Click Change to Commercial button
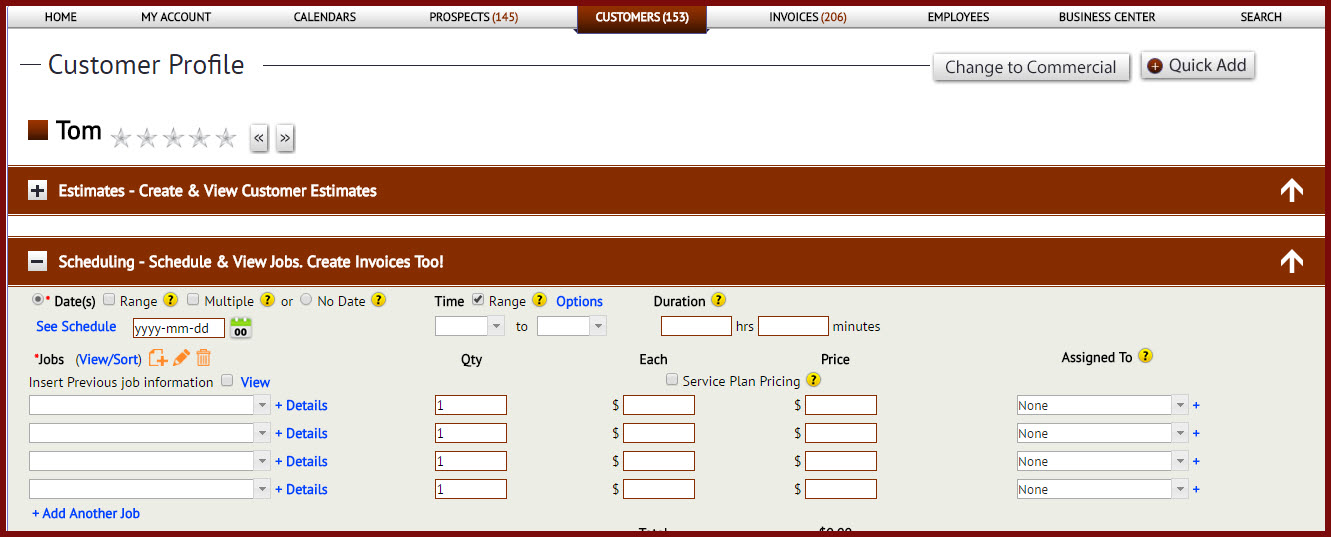Viewport: 1331px width, 537px height. pos(1031,67)
